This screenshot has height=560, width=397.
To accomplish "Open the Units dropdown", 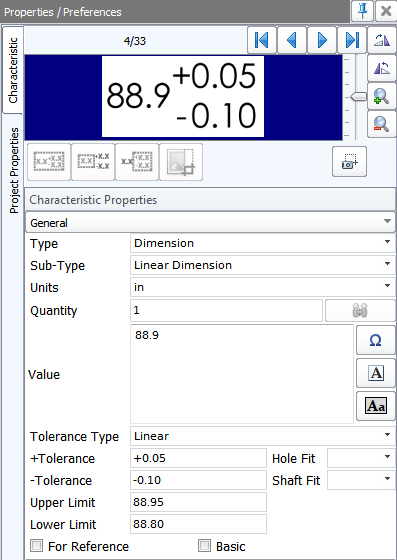I will (262, 287).
